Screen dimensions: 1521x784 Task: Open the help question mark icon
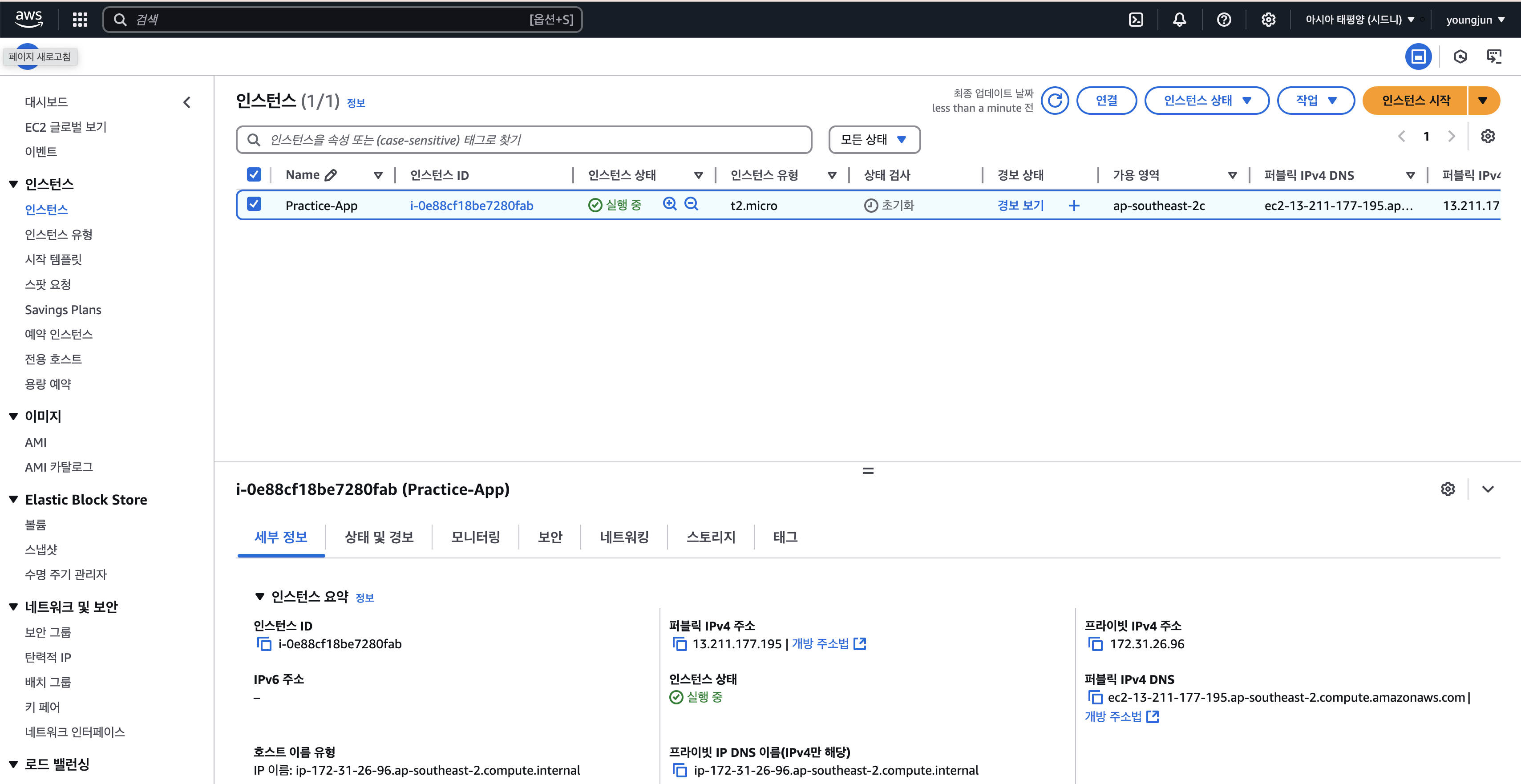(x=1223, y=20)
